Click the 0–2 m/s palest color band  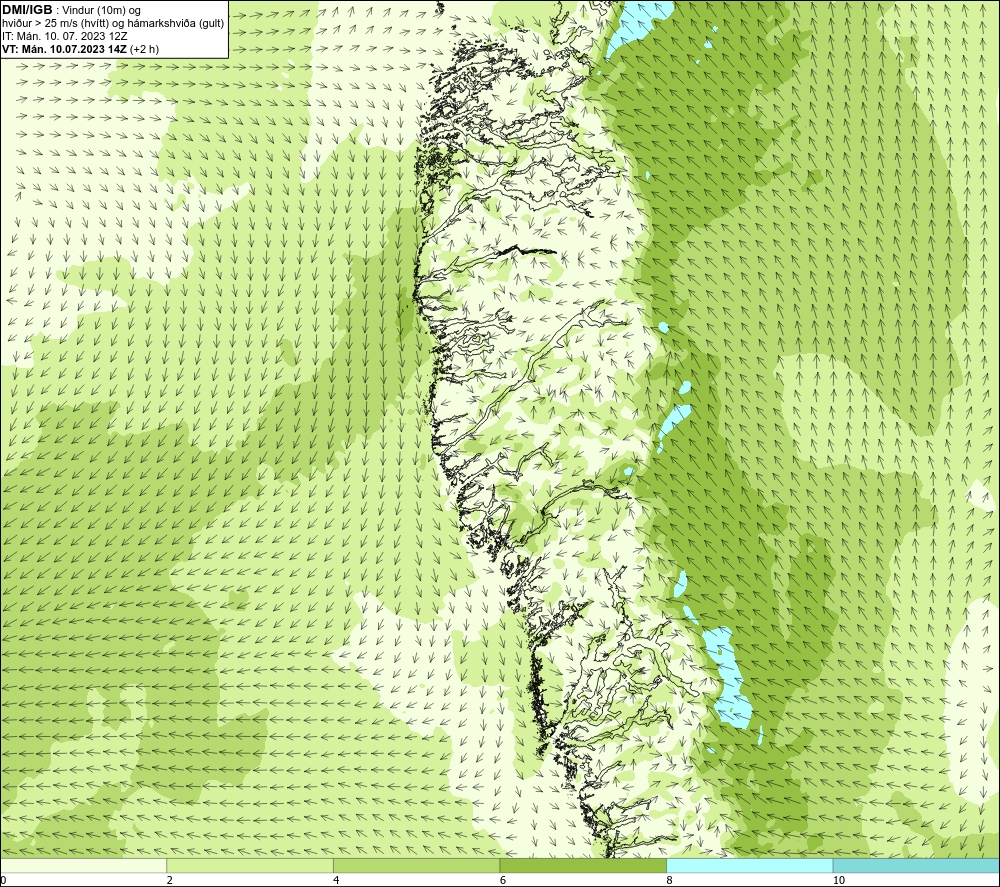tap(84, 865)
